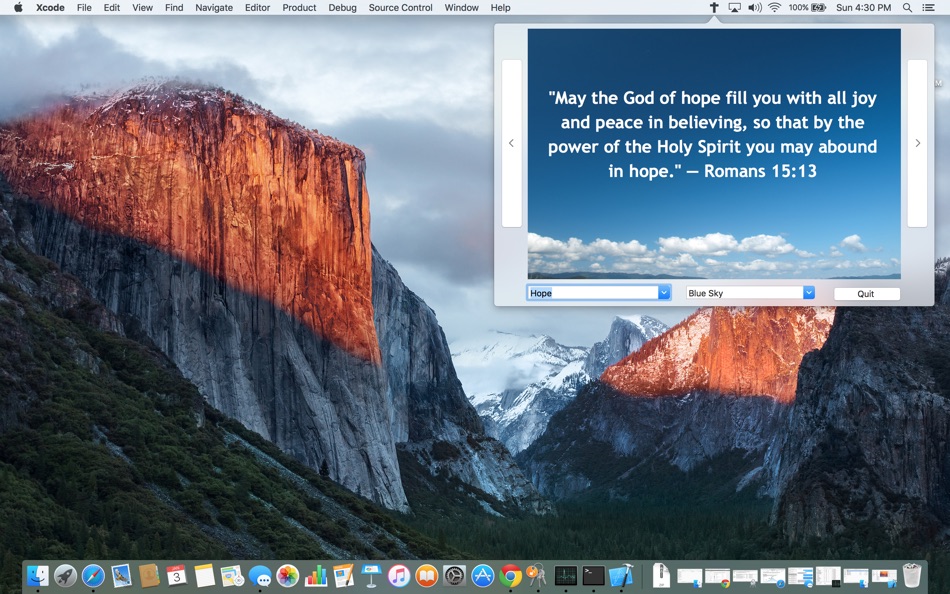Open the Hope category combo box arrow

pyautogui.click(x=664, y=293)
